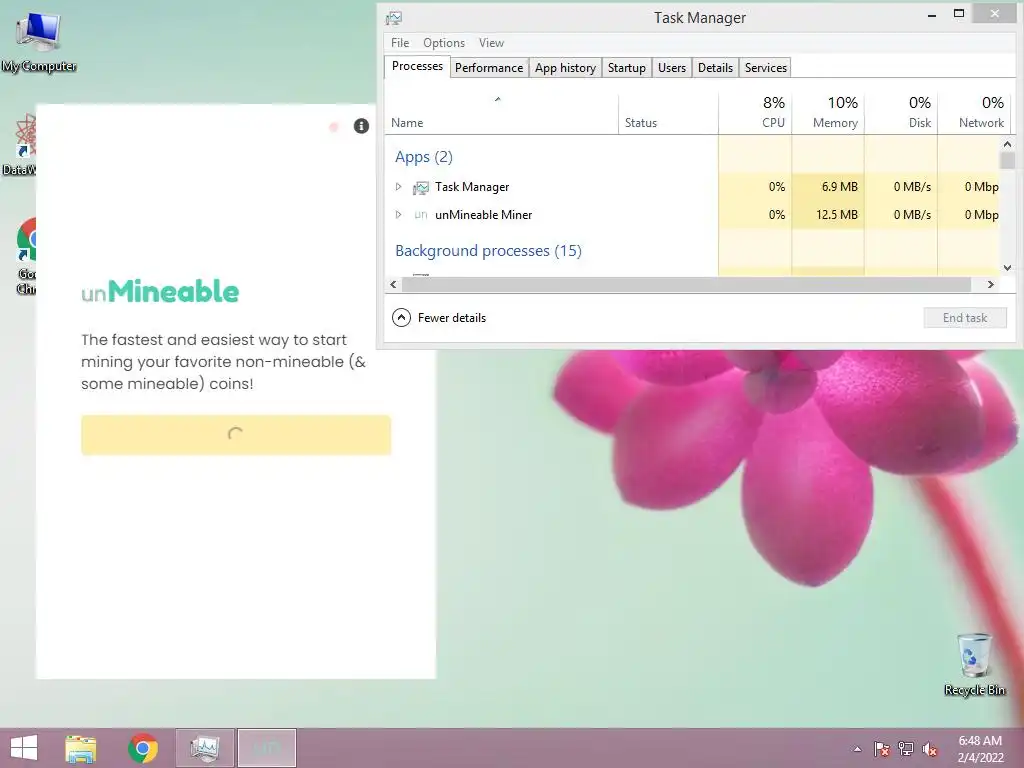This screenshot has width=1024, height=768.
Task: Select the Apps (2) group header
Action: tap(424, 157)
